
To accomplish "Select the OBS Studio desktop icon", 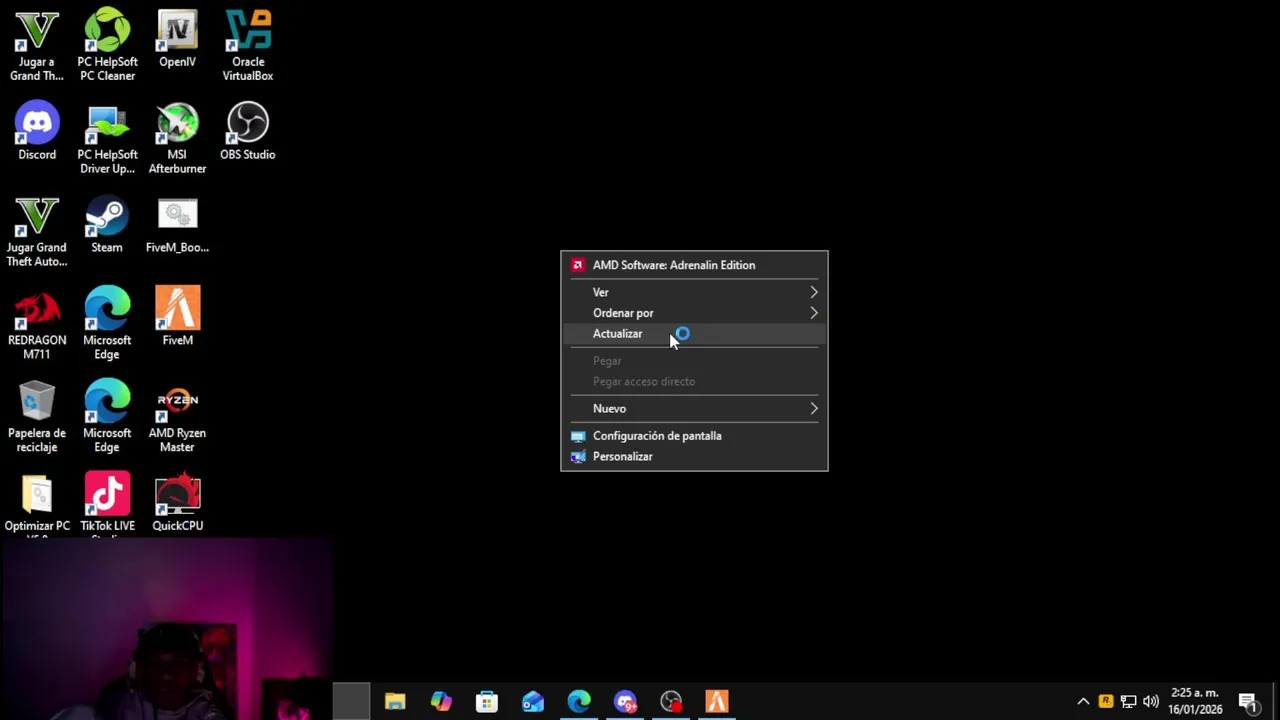I will tap(248, 131).
